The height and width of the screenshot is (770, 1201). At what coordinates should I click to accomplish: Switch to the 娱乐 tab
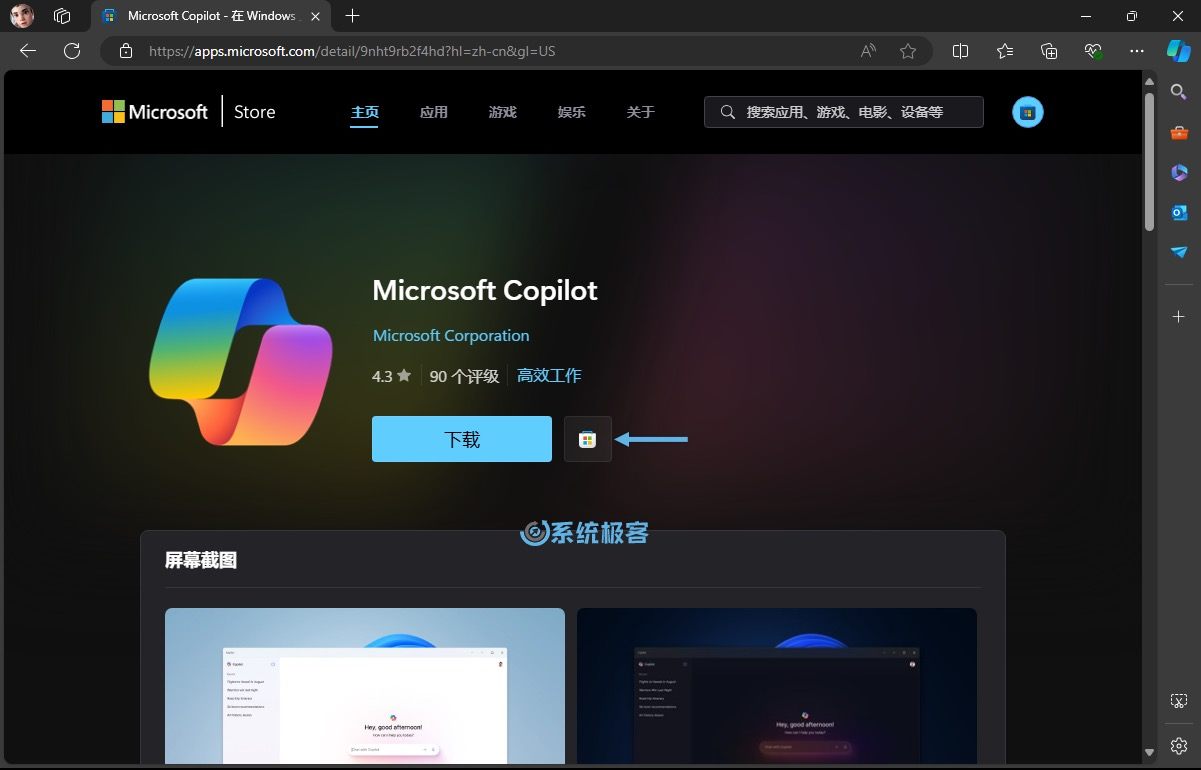point(572,112)
